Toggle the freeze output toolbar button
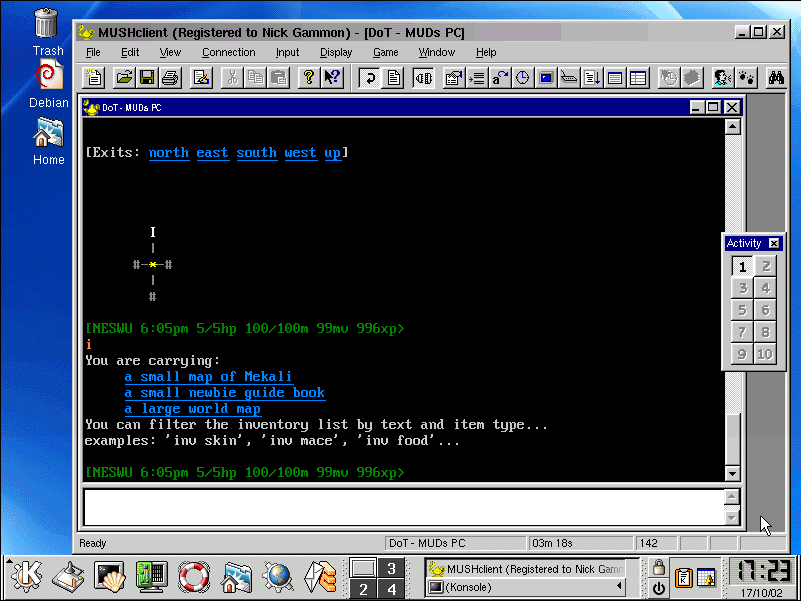Viewport: 801px width, 601px height. point(423,78)
